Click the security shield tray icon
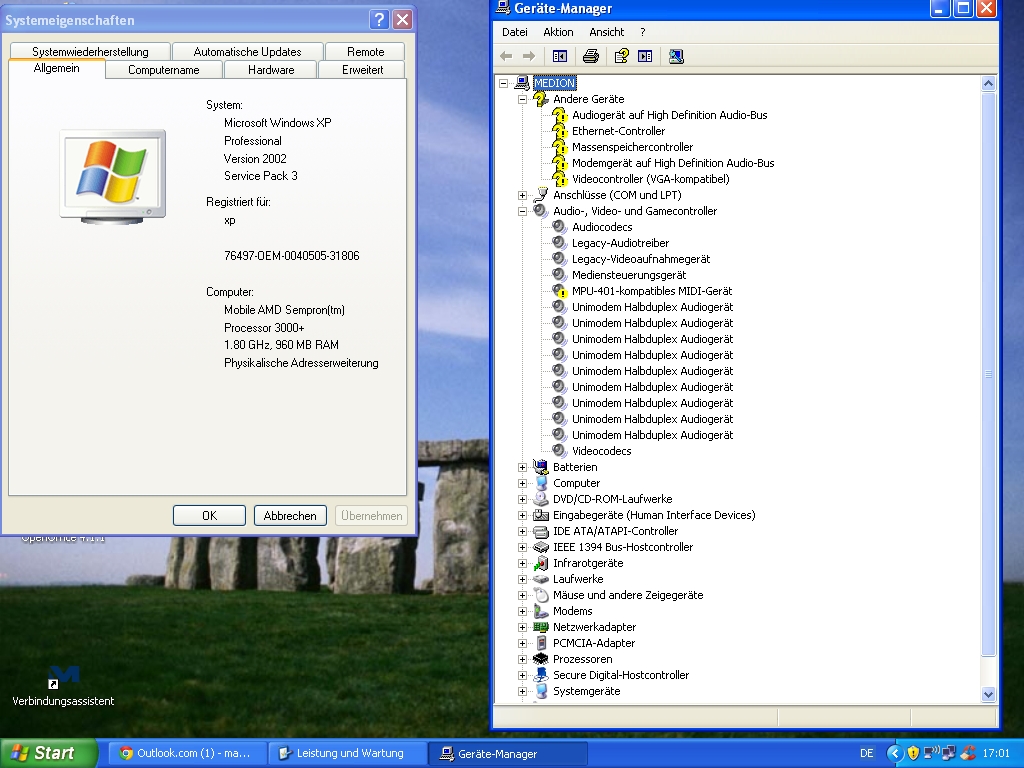1024x768 pixels. click(913, 753)
